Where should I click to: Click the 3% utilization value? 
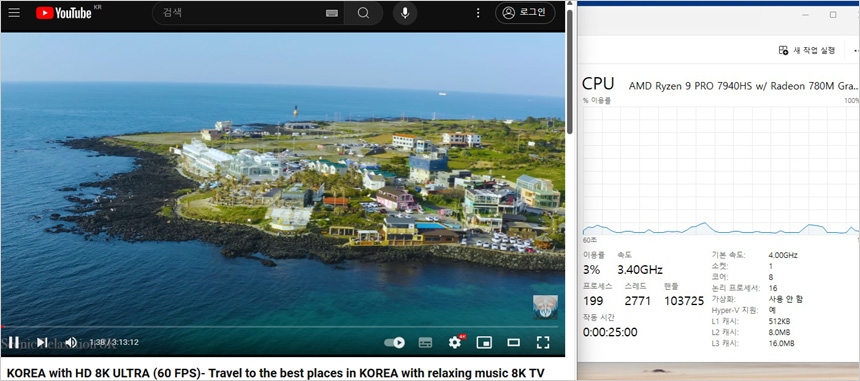pyautogui.click(x=591, y=270)
